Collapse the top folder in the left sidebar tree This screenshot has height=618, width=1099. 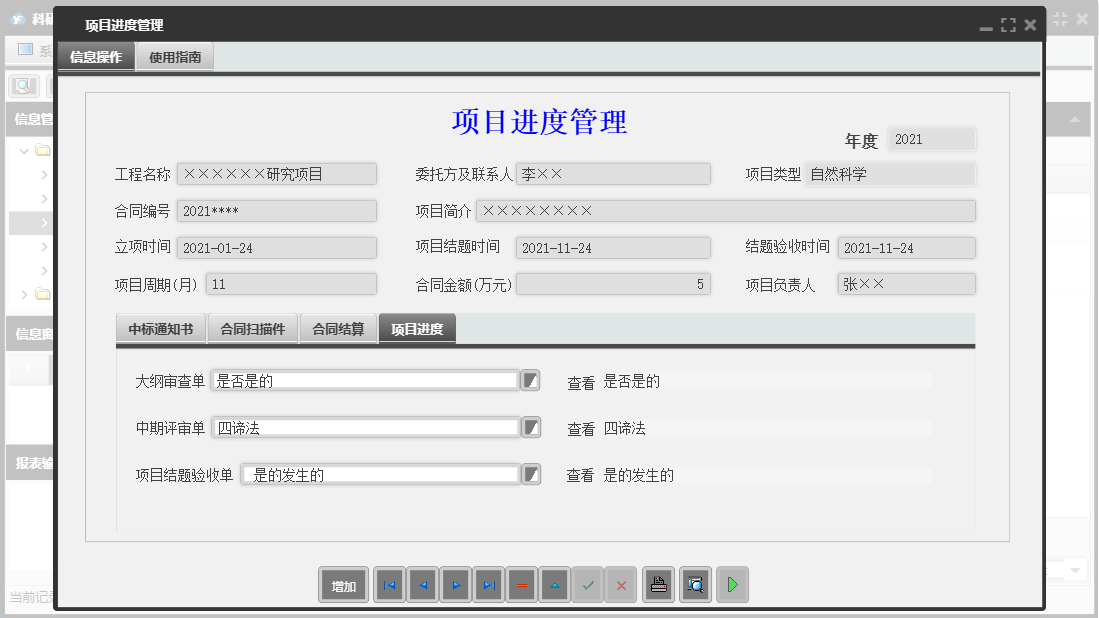pyautogui.click(x=22, y=151)
